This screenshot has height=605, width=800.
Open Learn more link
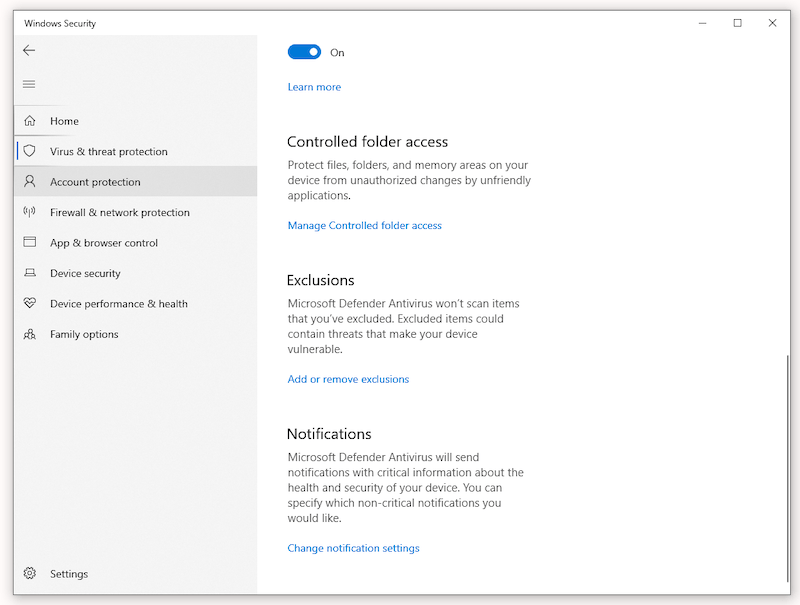314,87
